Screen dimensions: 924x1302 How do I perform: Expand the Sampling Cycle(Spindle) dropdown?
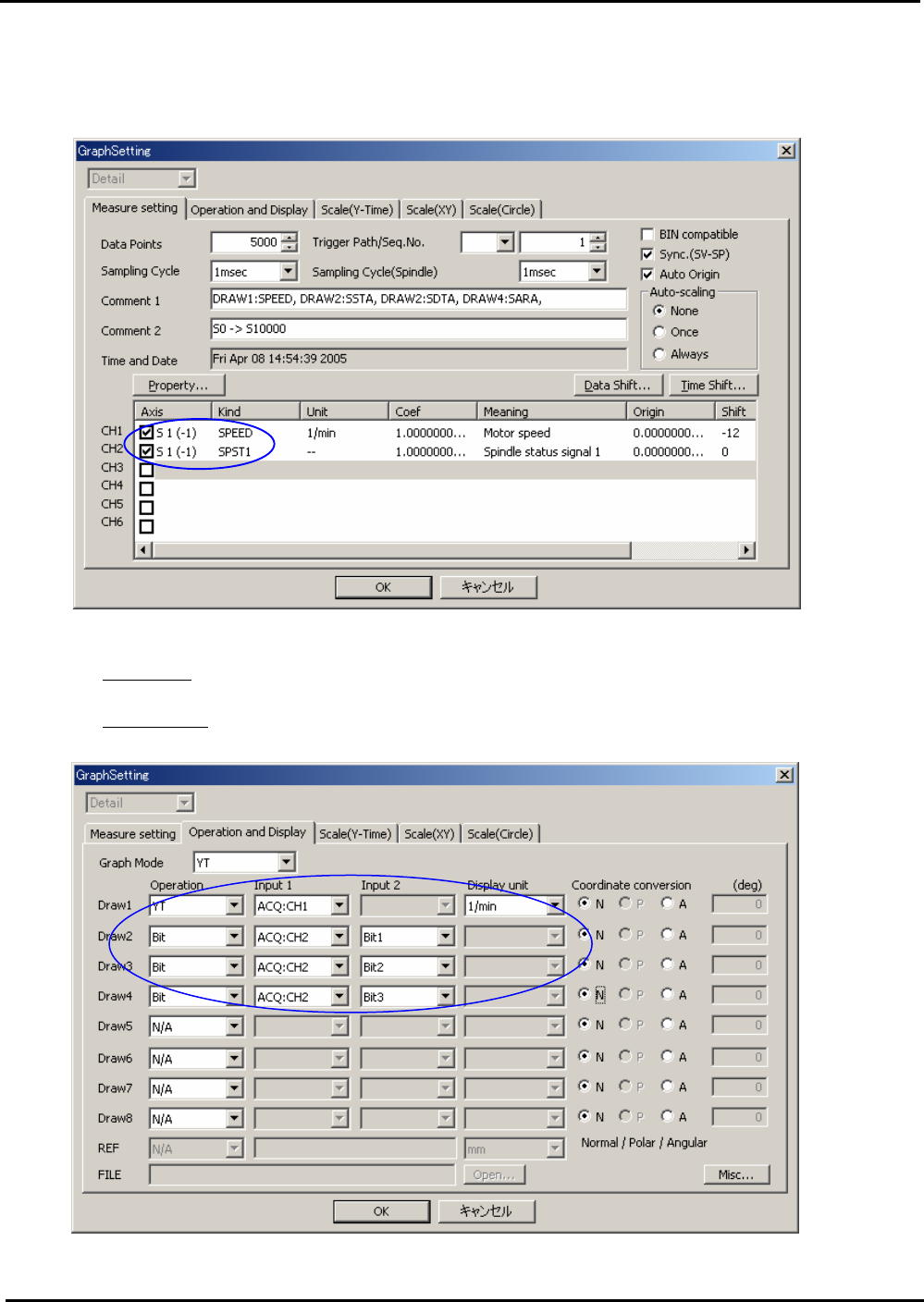click(597, 272)
